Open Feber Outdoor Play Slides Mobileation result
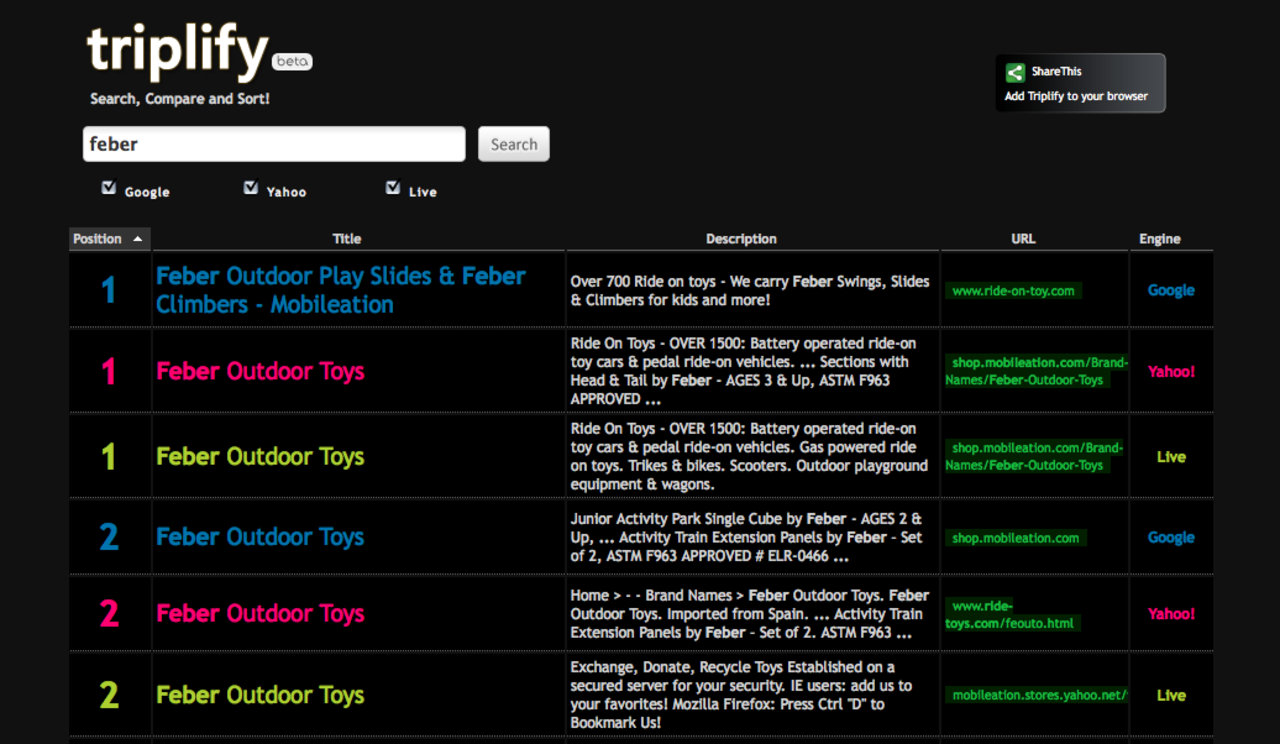This screenshot has width=1280, height=744. pos(340,290)
